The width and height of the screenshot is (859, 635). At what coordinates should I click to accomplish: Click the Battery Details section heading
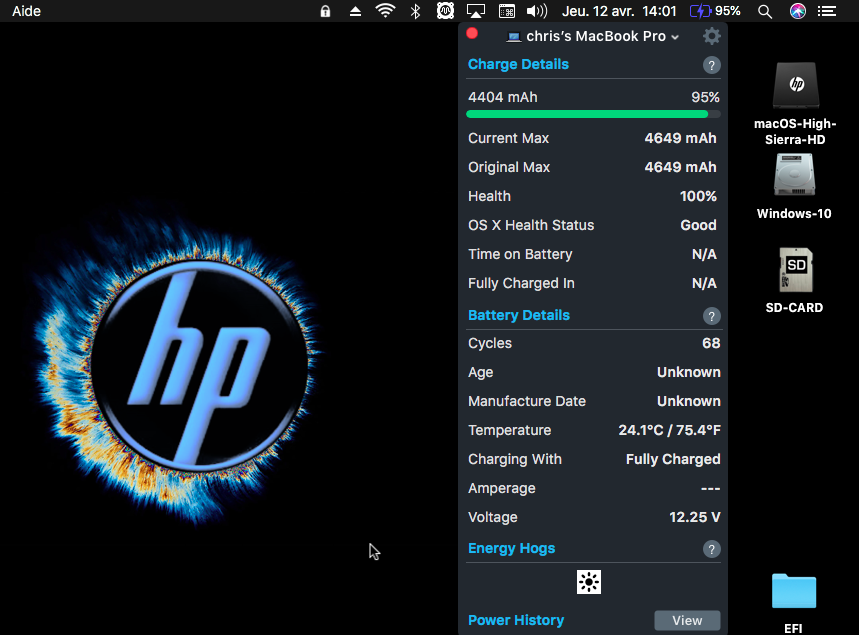point(519,315)
